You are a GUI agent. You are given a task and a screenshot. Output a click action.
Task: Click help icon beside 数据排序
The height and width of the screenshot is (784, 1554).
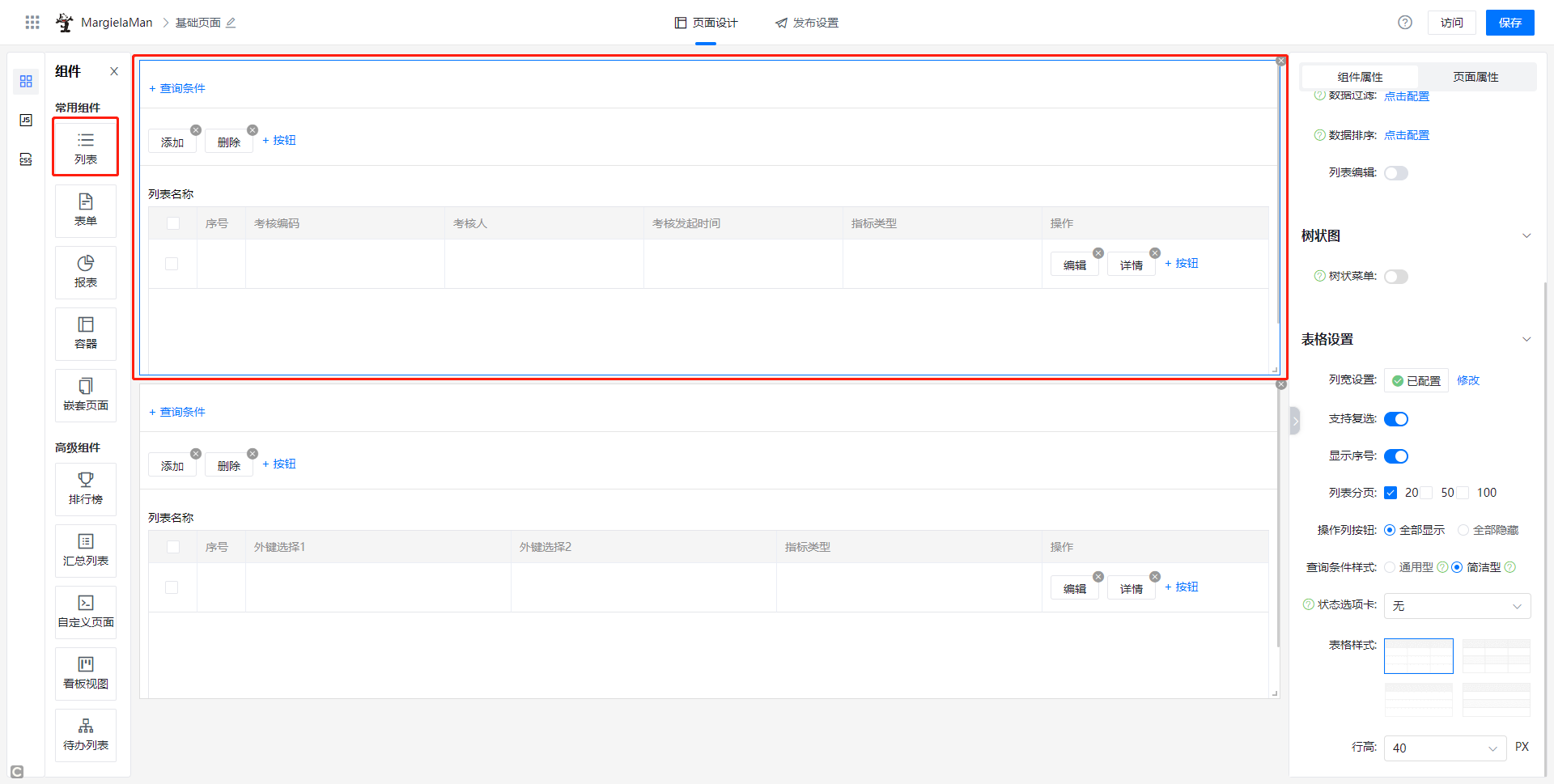[x=1320, y=135]
